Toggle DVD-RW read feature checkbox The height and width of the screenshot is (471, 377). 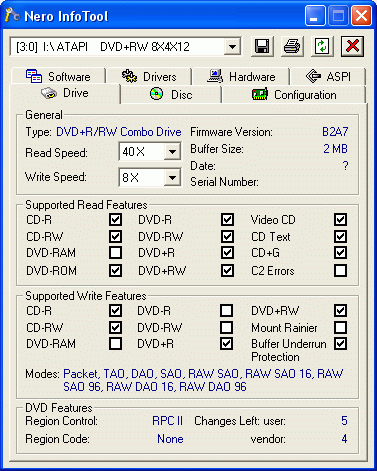click(x=227, y=237)
